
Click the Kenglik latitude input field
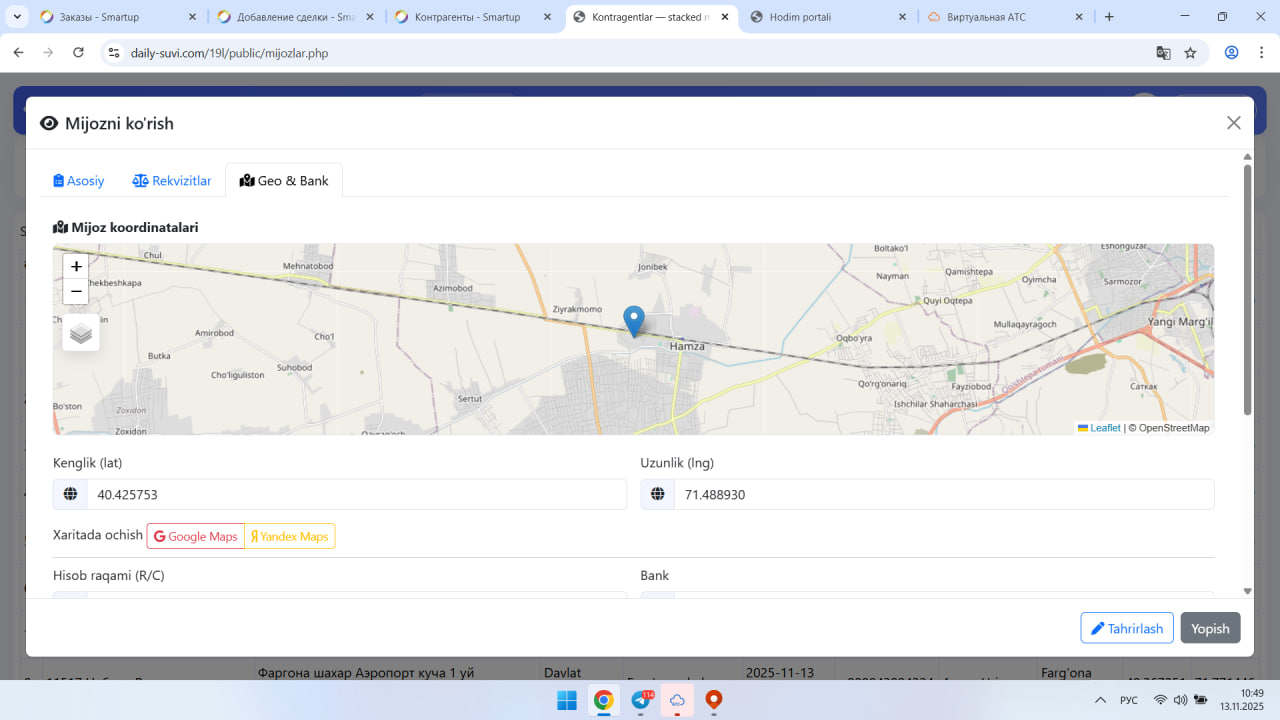coord(356,494)
